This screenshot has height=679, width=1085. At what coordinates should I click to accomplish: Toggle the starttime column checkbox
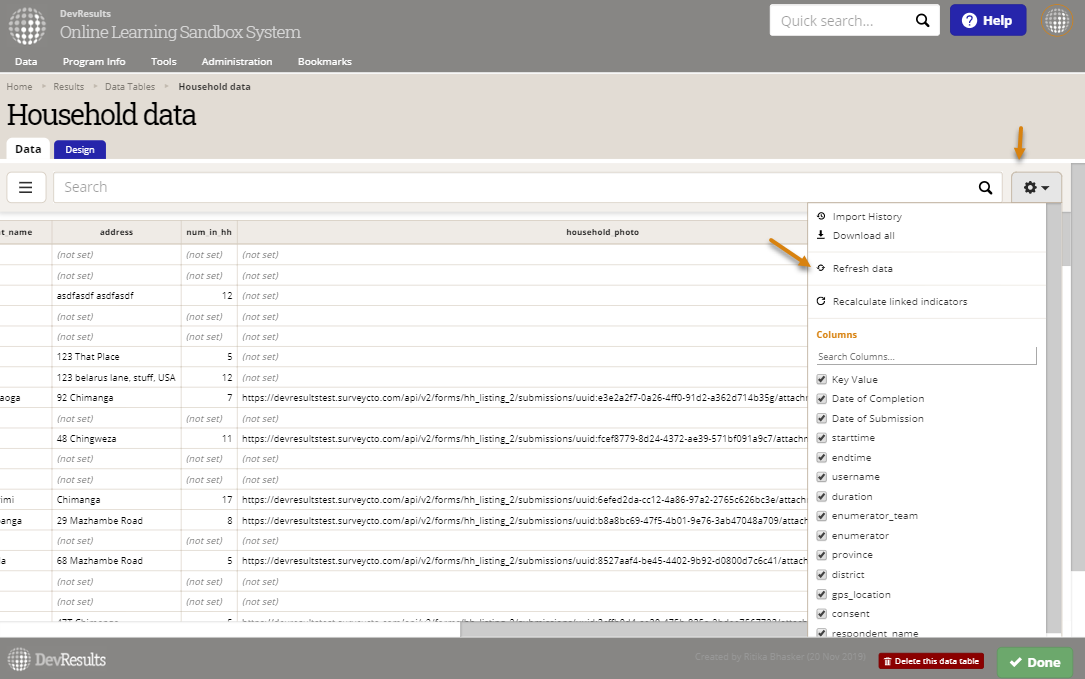coord(822,437)
